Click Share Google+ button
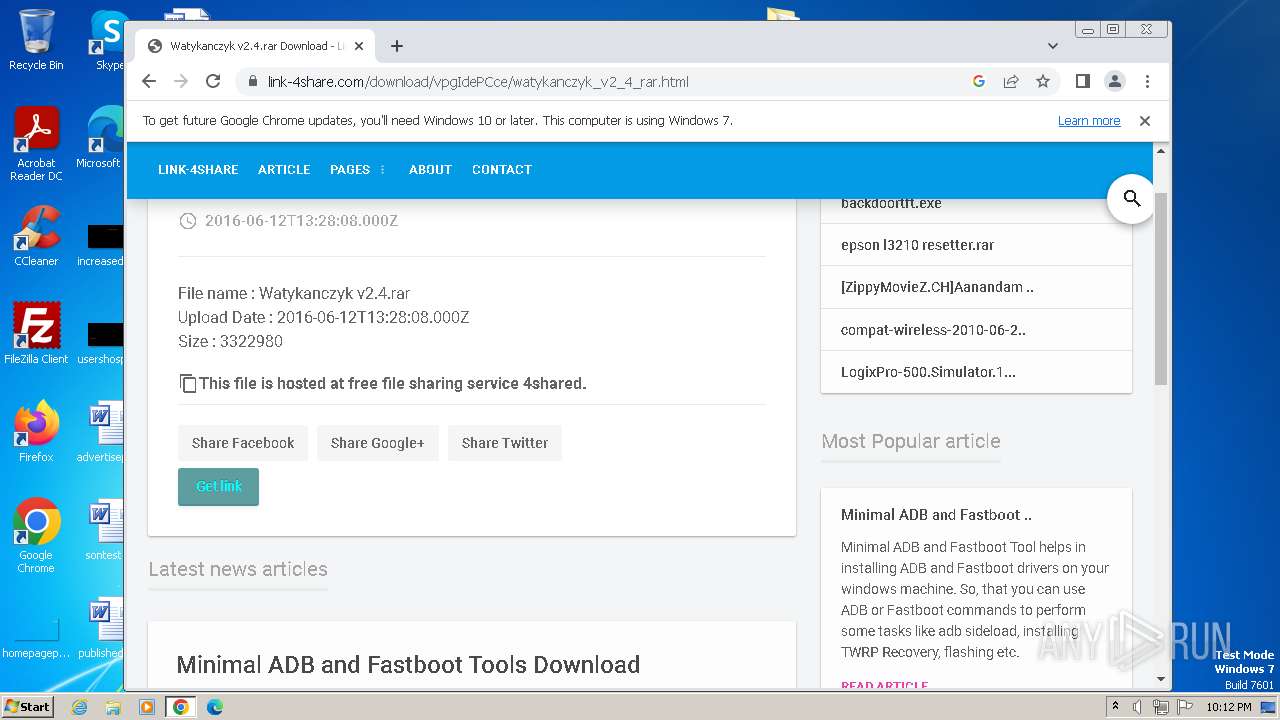The width and height of the screenshot is (1280, 720). (x=378, y=443)
